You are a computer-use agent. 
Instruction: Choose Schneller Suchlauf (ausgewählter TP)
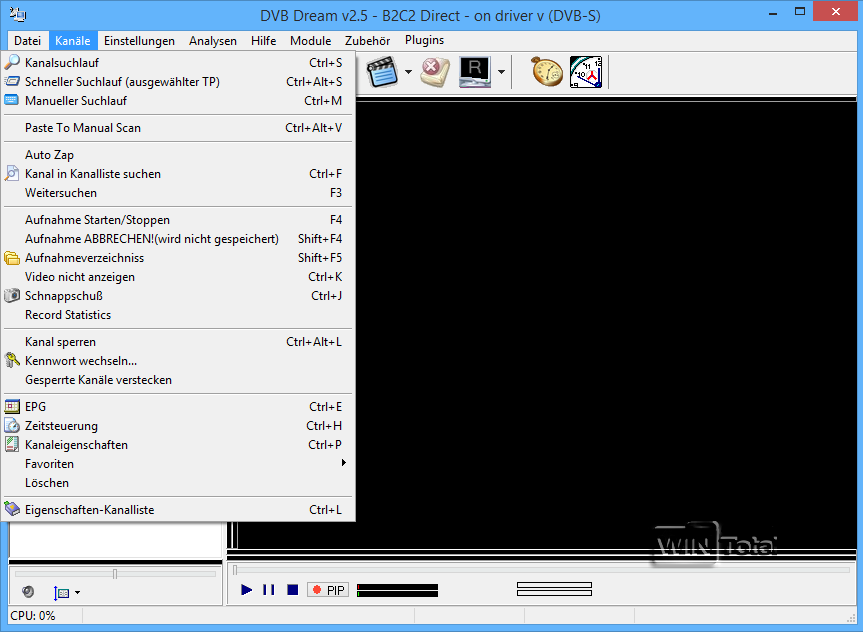[x=178, y=81]
